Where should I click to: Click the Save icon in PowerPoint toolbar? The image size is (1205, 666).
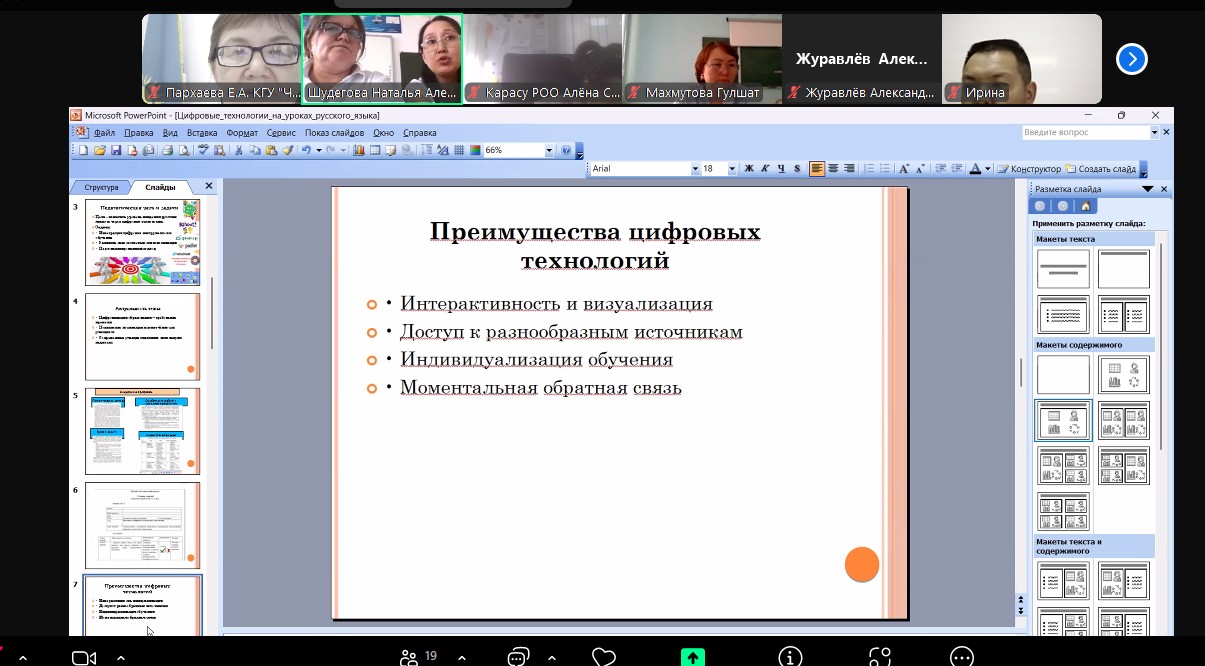116,151
